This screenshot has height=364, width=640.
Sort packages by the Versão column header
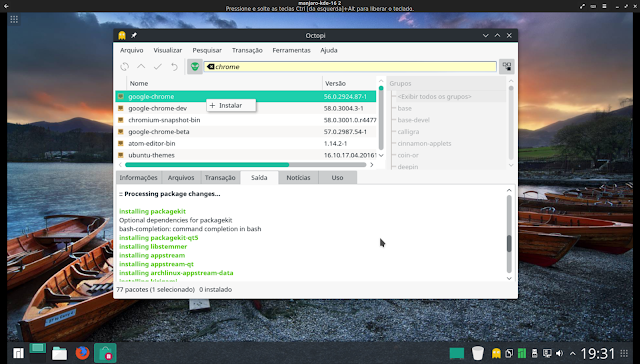349,83
